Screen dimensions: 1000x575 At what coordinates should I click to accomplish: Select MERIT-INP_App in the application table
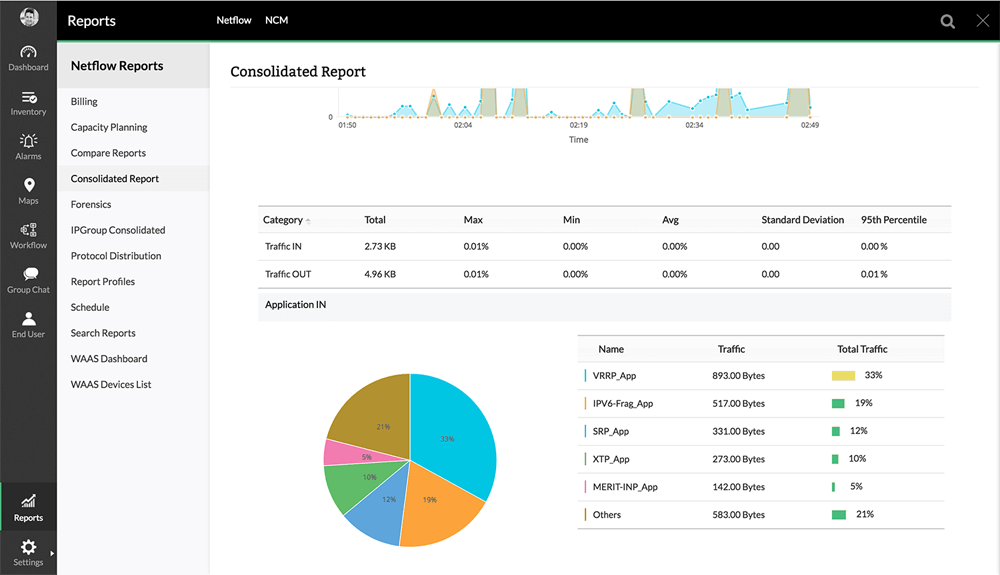click(625, 487)
